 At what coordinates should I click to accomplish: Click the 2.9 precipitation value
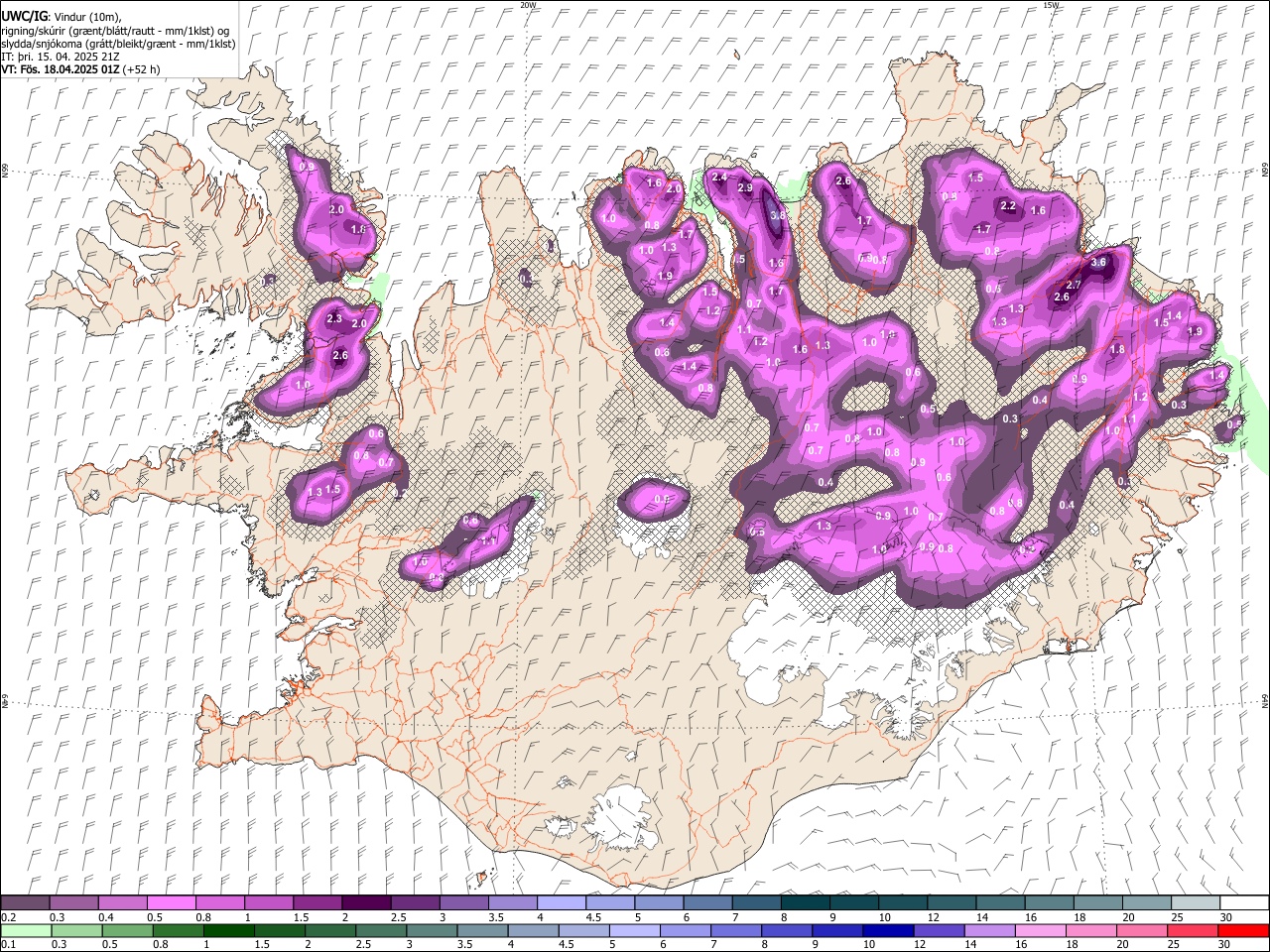click(x=745, y=187)
